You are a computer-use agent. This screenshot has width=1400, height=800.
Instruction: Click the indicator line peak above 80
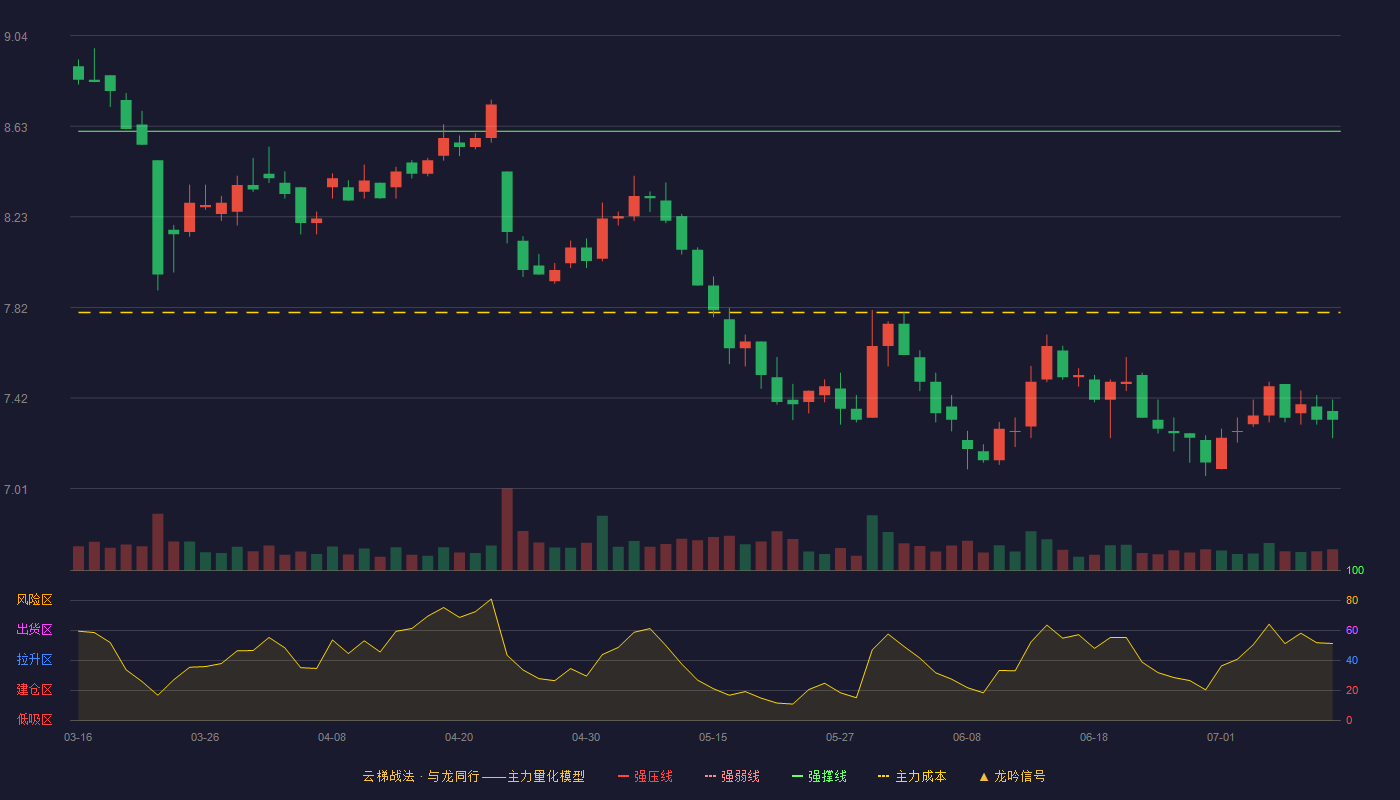pos(491,600)
